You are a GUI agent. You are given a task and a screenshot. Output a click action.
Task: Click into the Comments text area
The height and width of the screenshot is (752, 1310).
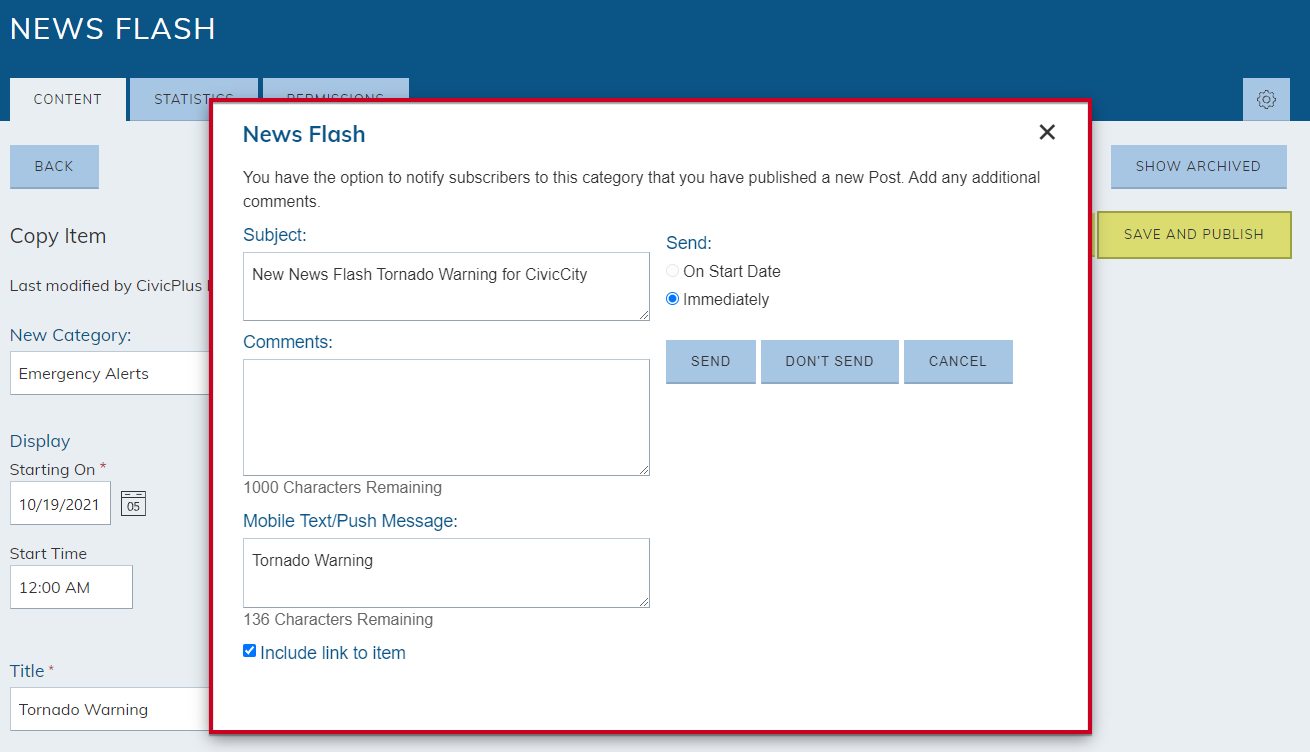[446, 417]
